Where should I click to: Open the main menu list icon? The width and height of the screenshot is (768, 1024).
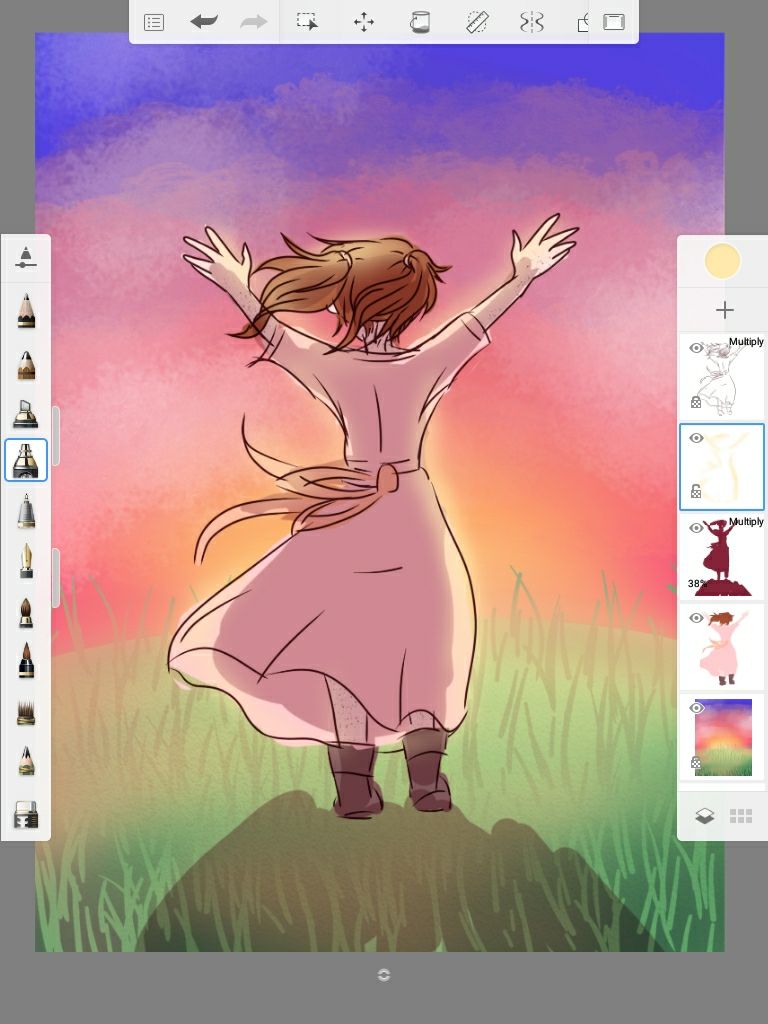pos(153,23)
